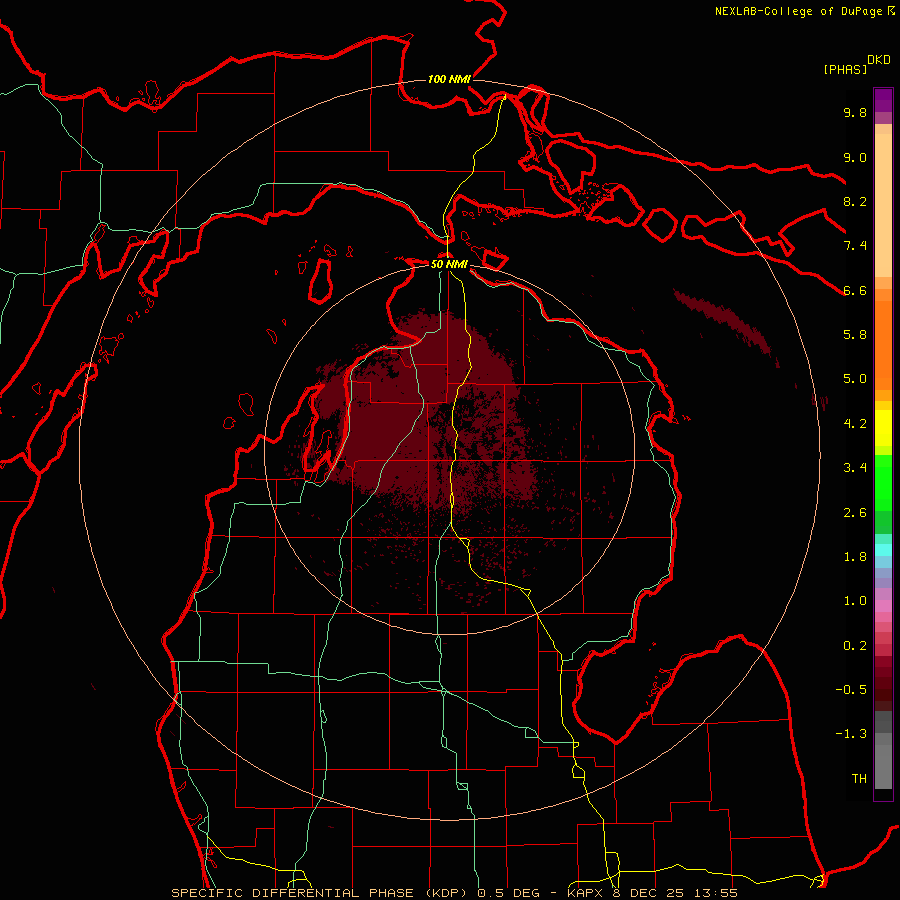Click the [PHAS] legend unit label
The width and height of the screenshot is (900, 900).
tap(845, 69)
